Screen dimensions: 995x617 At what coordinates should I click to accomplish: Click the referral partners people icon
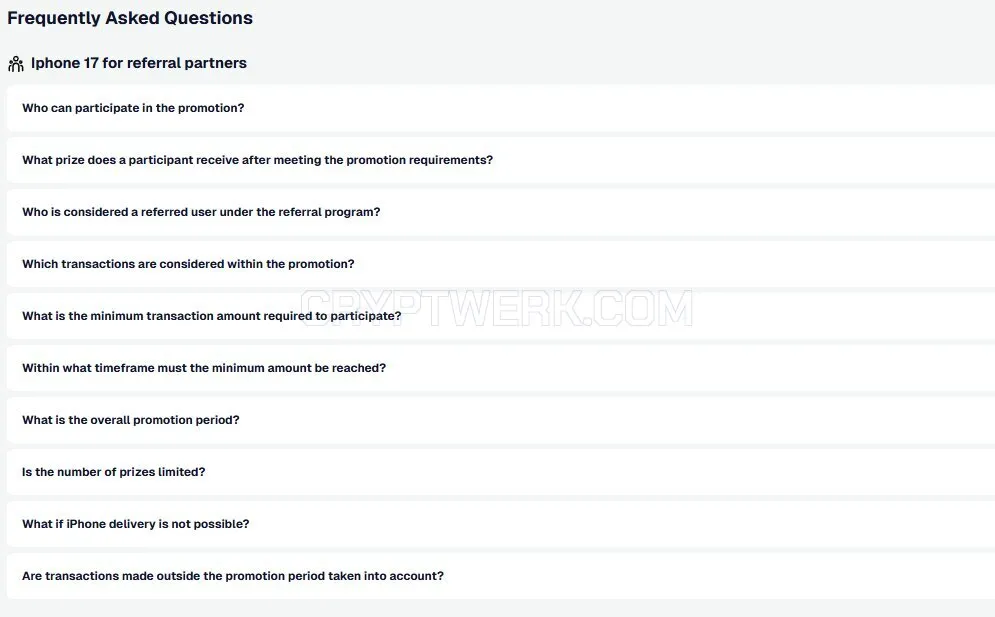click(16, 63)
